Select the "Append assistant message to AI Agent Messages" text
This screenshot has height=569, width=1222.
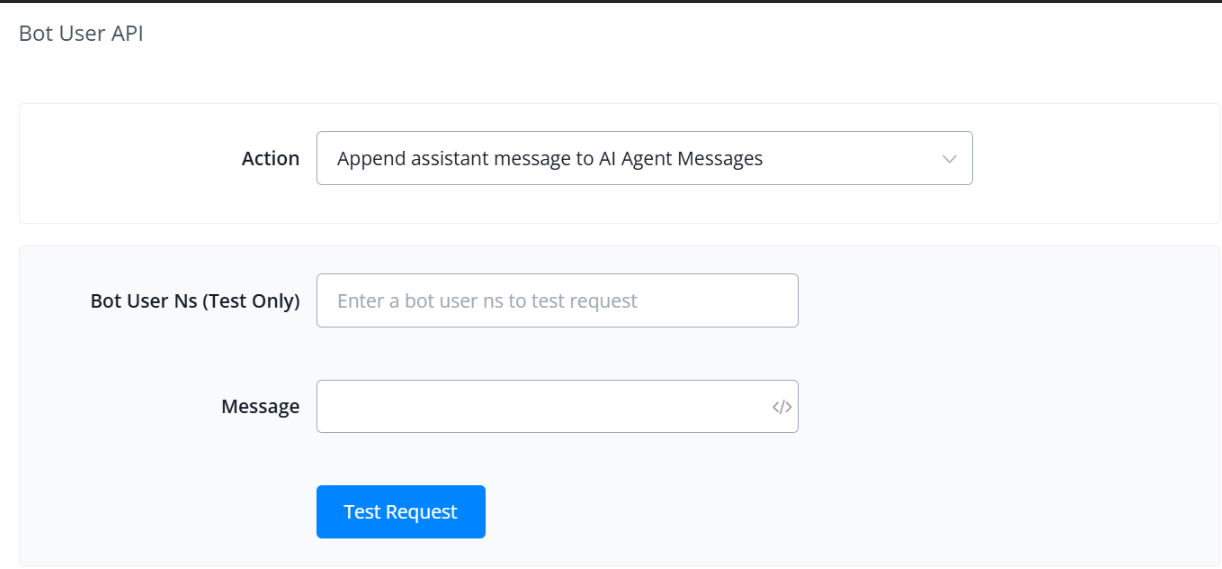[550, 159]
